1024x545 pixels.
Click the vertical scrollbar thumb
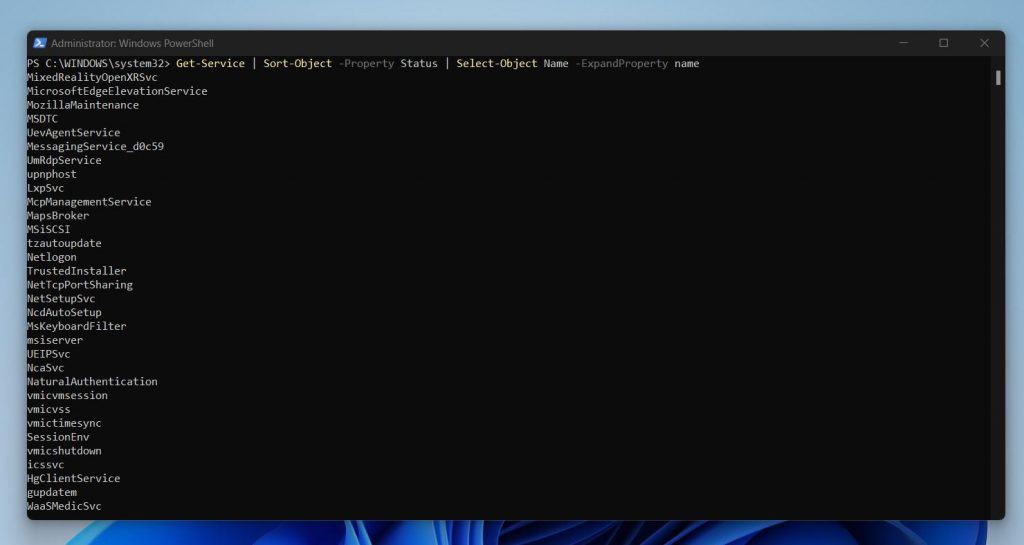click(x=998, y=77)
